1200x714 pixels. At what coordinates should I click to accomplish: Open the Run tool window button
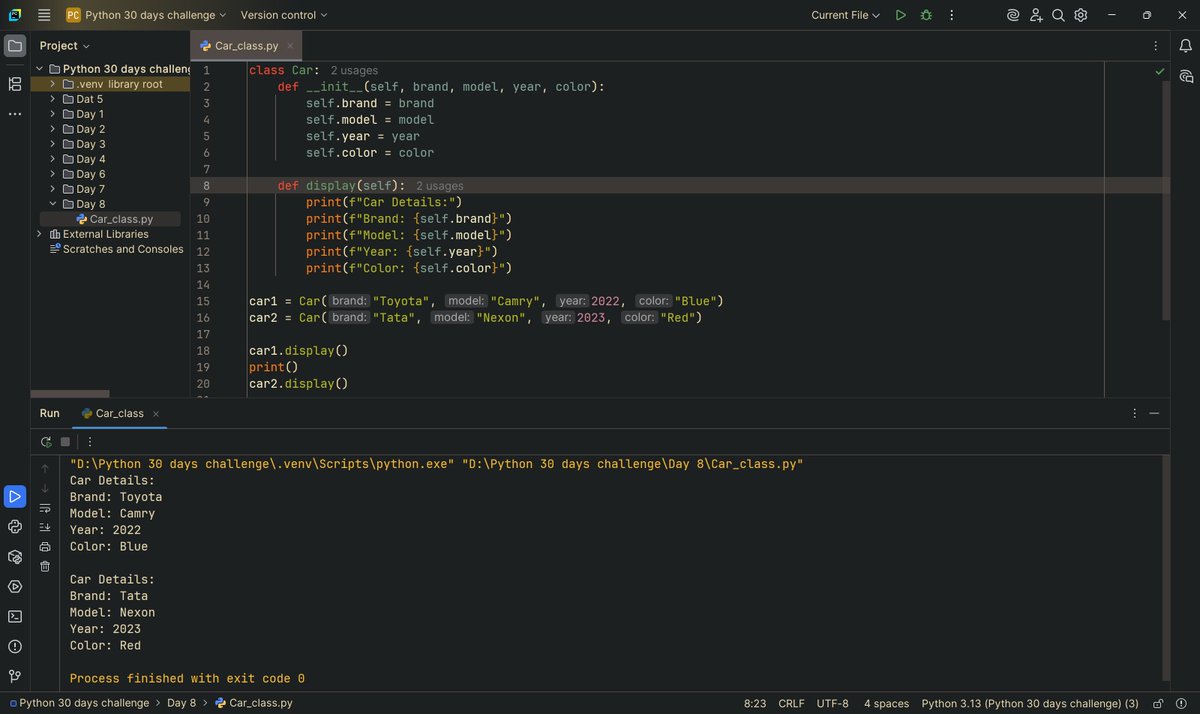15,496
